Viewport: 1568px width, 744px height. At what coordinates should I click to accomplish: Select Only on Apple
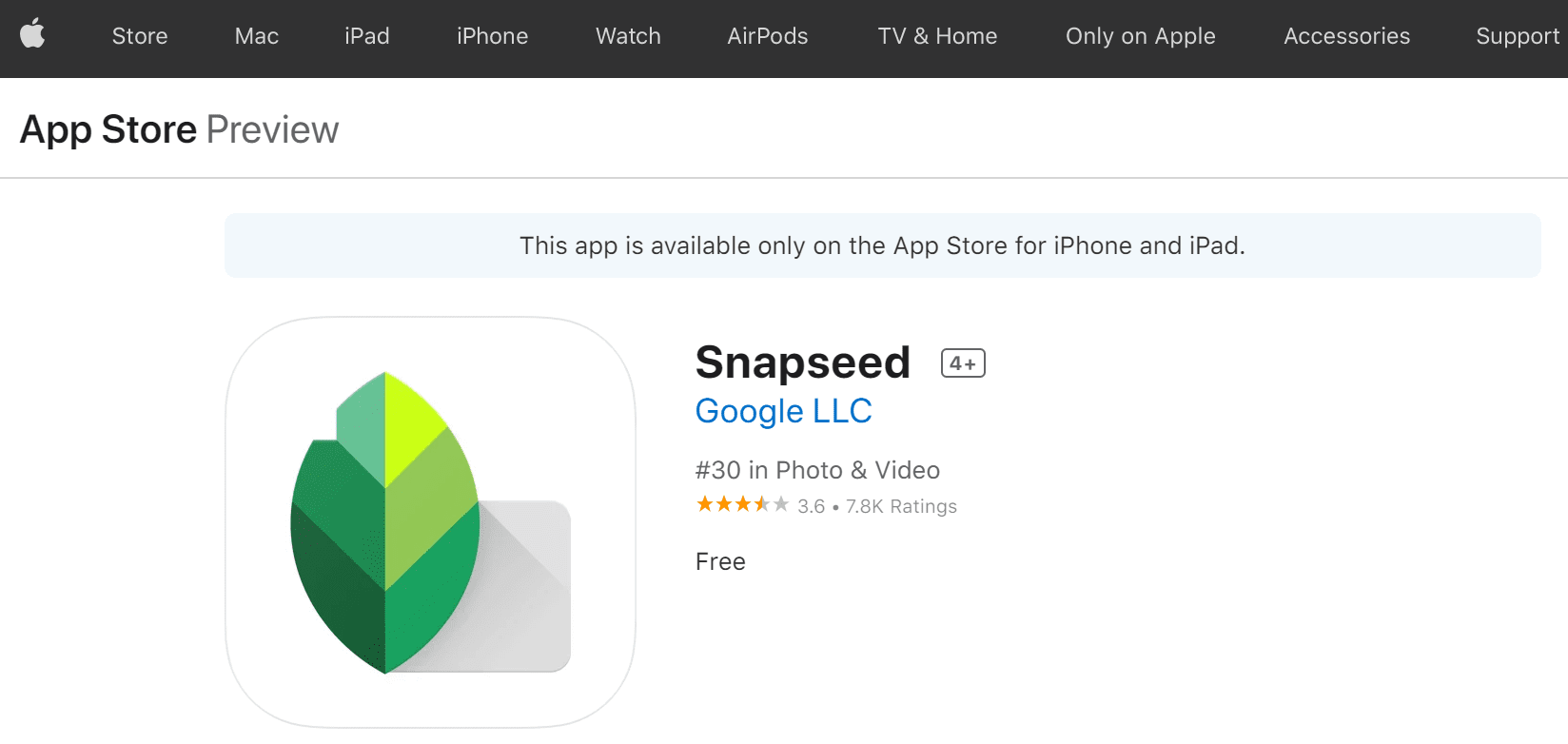point(1140,37)
